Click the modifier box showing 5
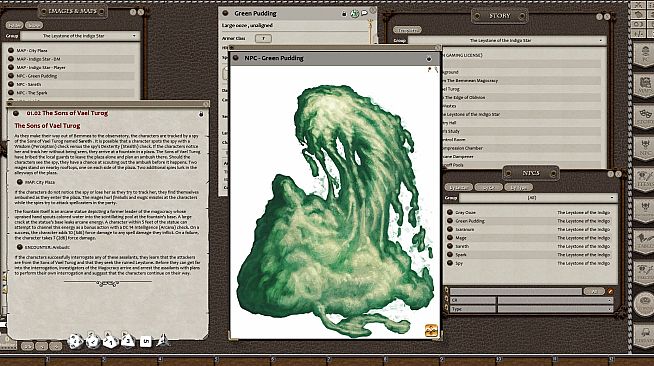This screenshot has width=654, height=366. coord(145,341)
